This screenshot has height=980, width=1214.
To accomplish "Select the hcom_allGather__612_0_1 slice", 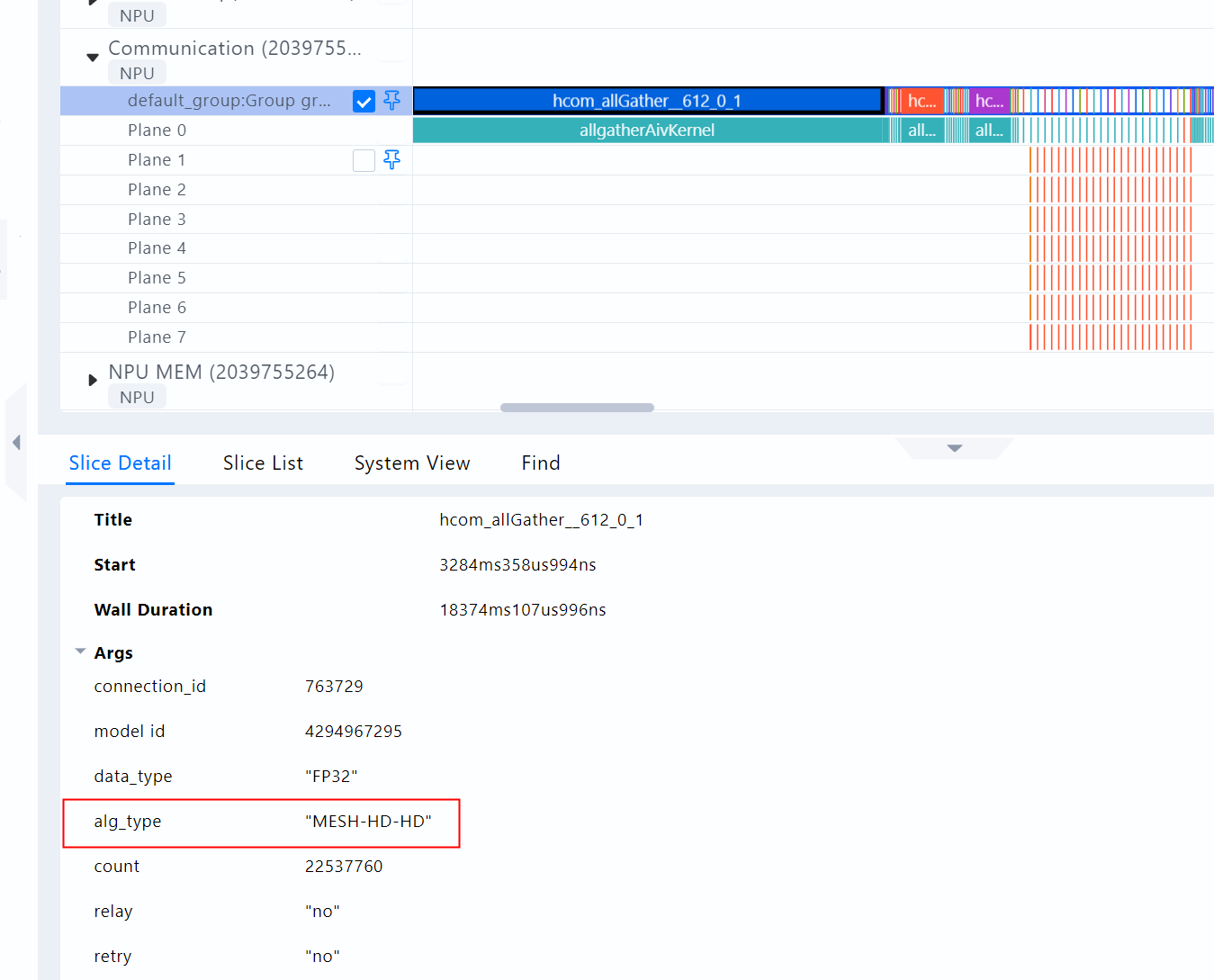I will pyautogui.click(x=647, y=101).
